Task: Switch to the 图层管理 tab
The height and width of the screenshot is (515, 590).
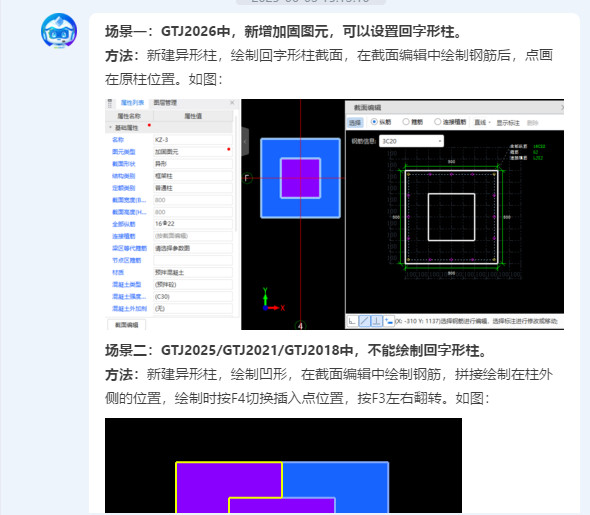Action: 165,102
